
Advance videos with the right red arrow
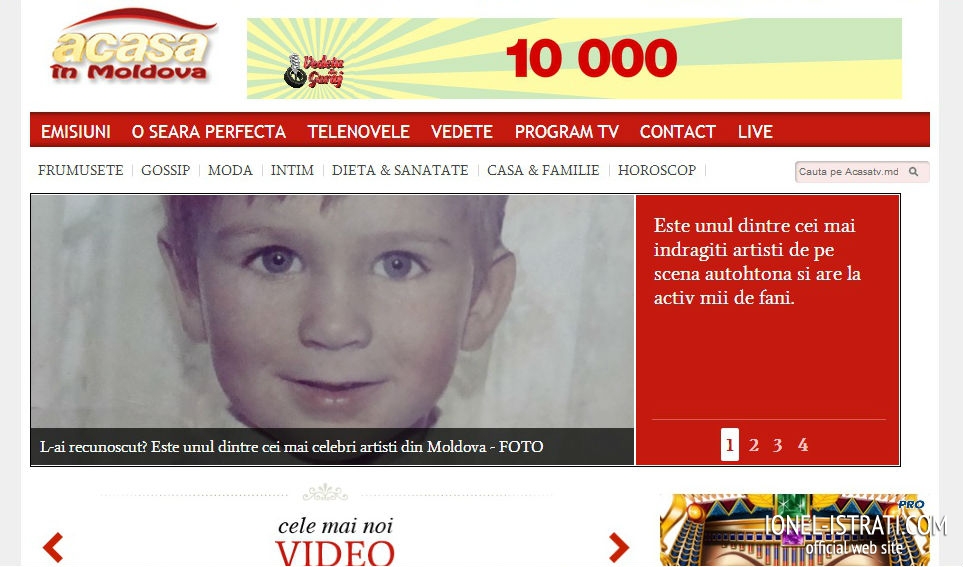click(x=618, y=547)
